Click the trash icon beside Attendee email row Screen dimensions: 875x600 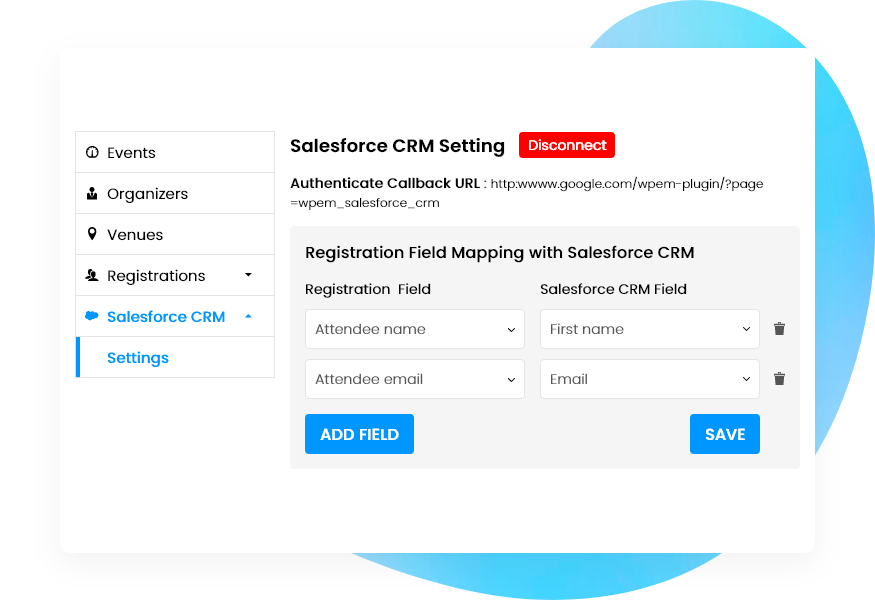(779, 378)
